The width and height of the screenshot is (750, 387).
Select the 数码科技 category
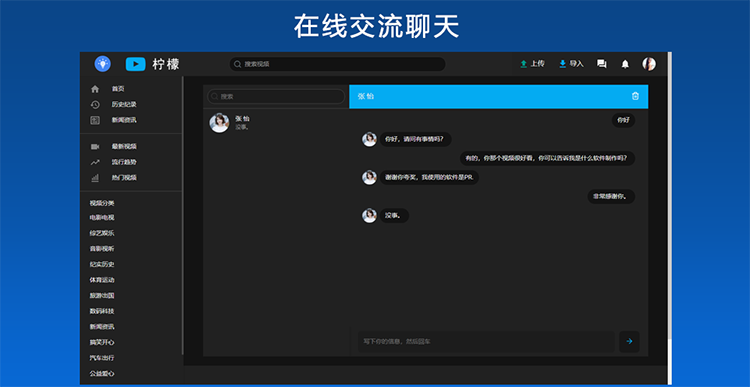tap(102, 311)
